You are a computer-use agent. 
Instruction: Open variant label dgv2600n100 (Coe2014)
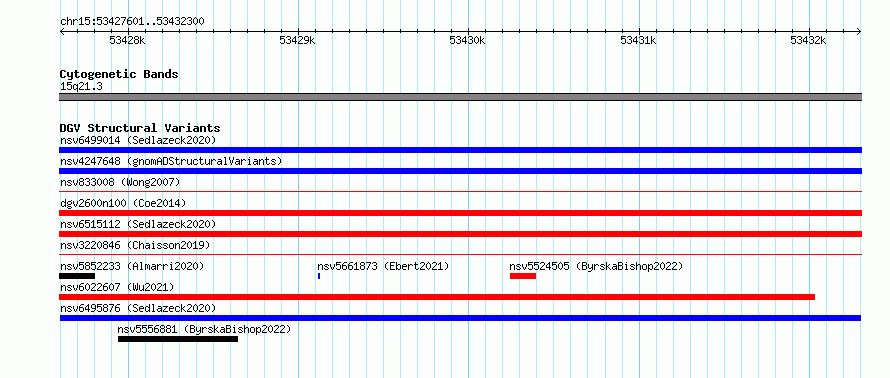[123, 203]
